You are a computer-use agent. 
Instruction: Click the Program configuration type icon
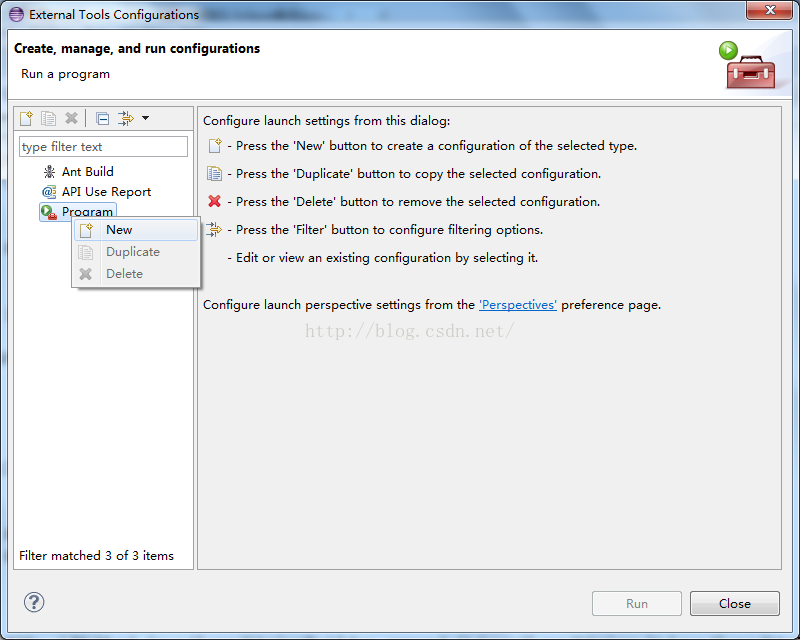click(45, 212)
